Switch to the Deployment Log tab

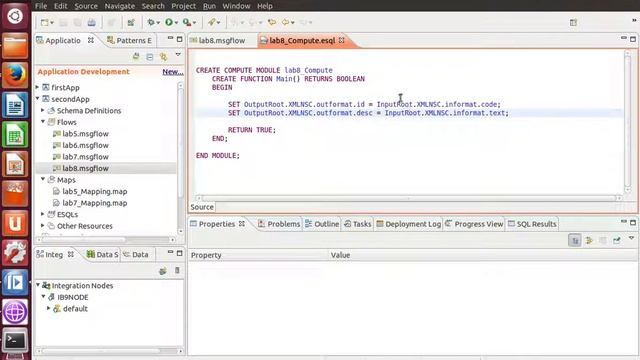click(409, 224)
